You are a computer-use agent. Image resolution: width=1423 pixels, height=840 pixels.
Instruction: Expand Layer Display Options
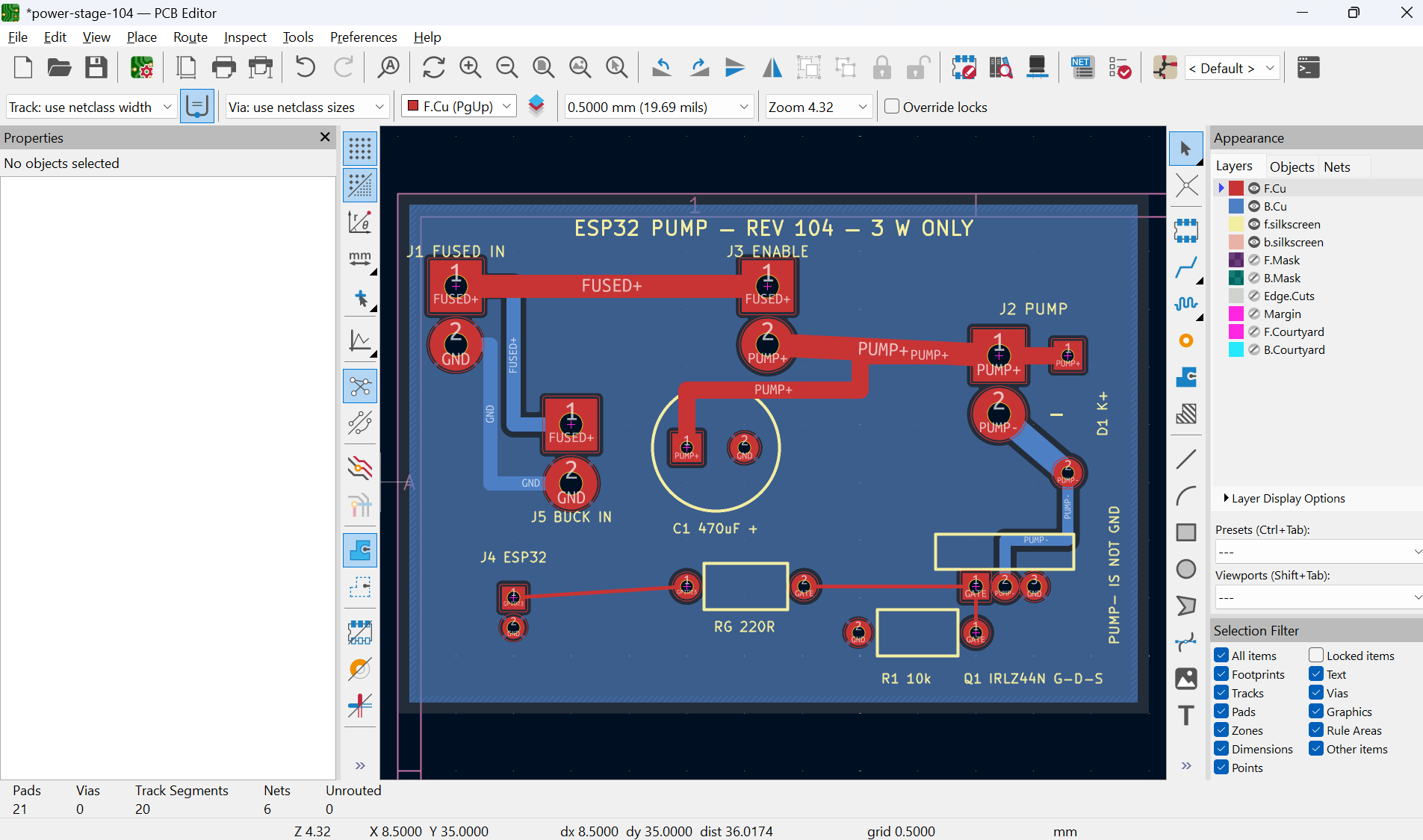[x=1283, y=498]
